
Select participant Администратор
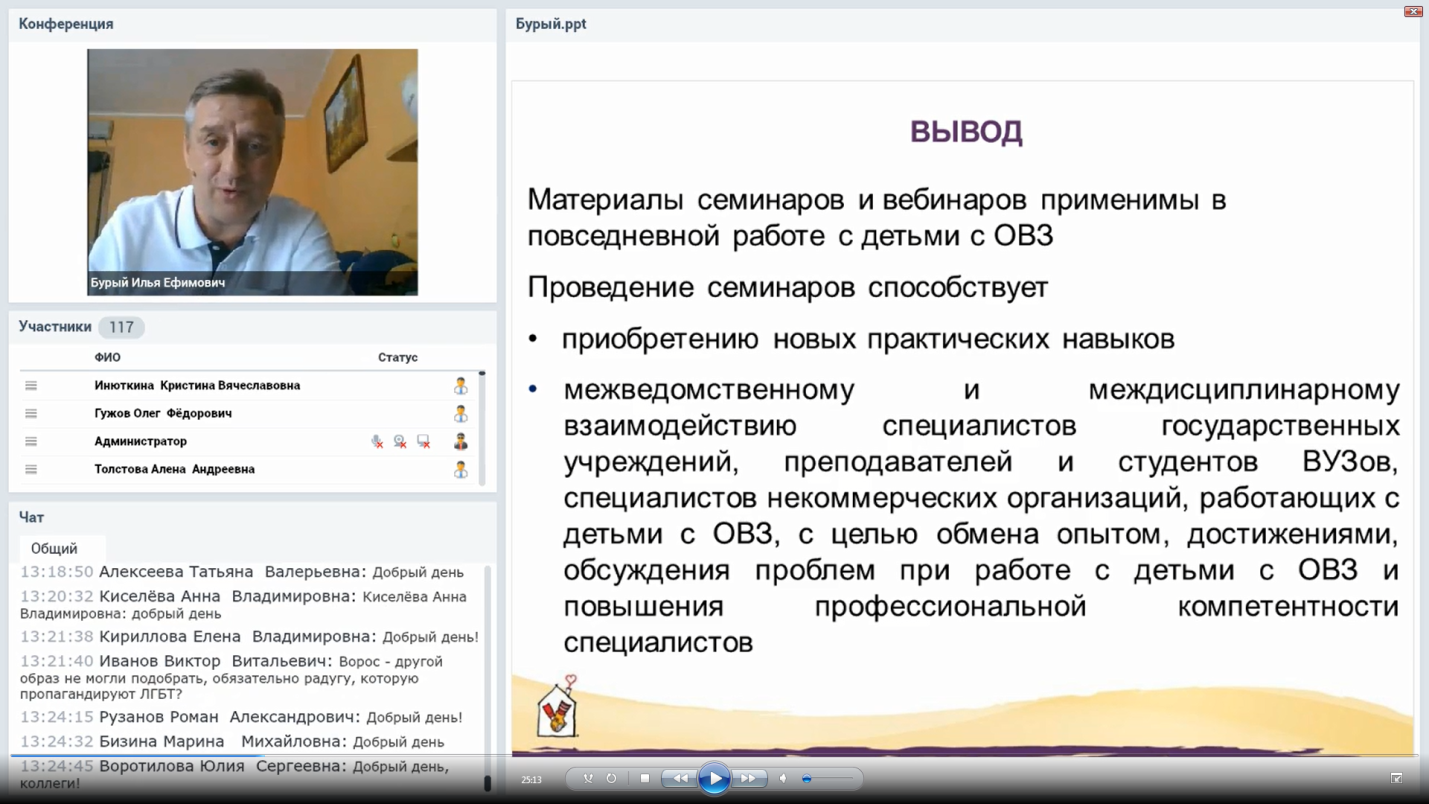coord(140,441)
